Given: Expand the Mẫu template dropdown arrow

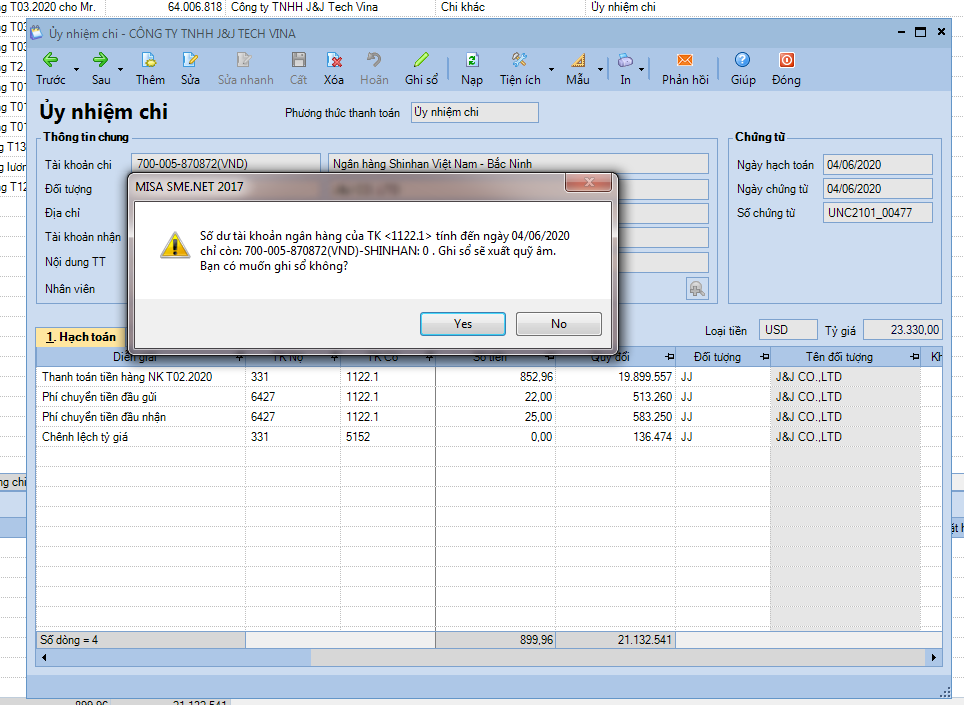Looking at the screenshot, I should pos(601,70).
